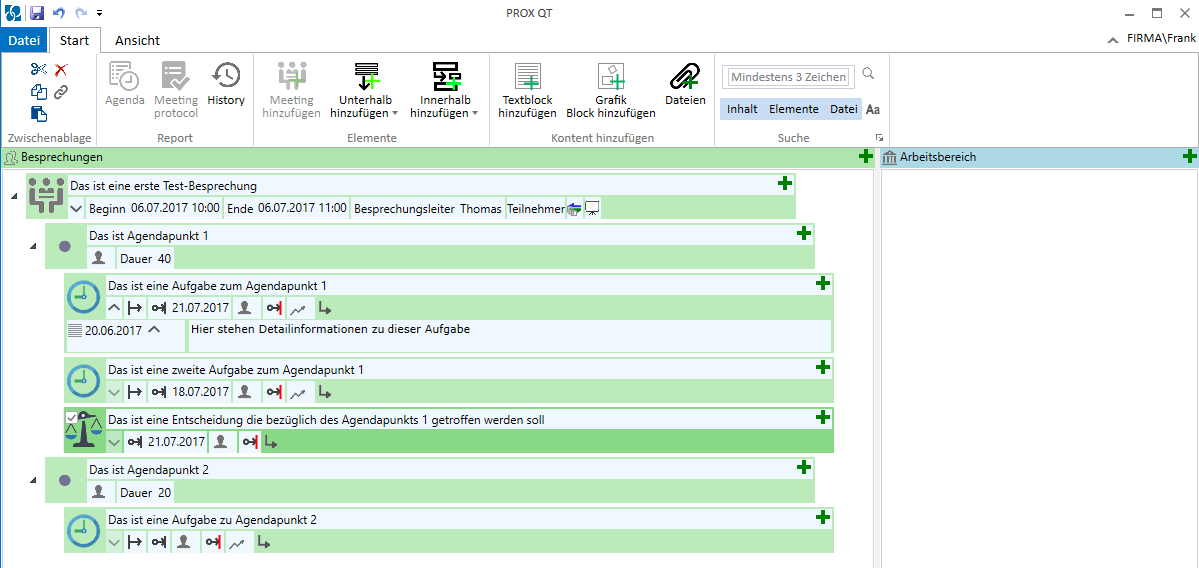Click the presentation screen icon beside Teilnehmer
Viewport: 1199px width, 568px height.
(x=593, y=208)
